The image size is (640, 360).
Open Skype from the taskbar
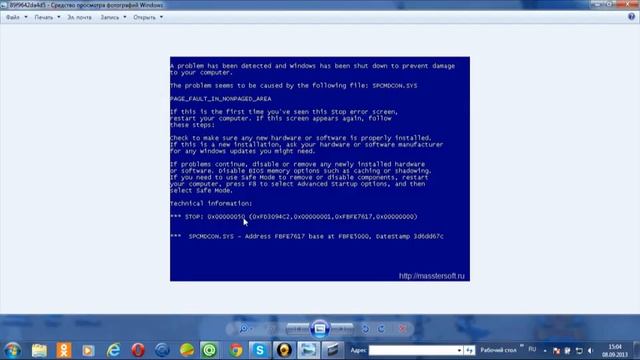point(260,350)
